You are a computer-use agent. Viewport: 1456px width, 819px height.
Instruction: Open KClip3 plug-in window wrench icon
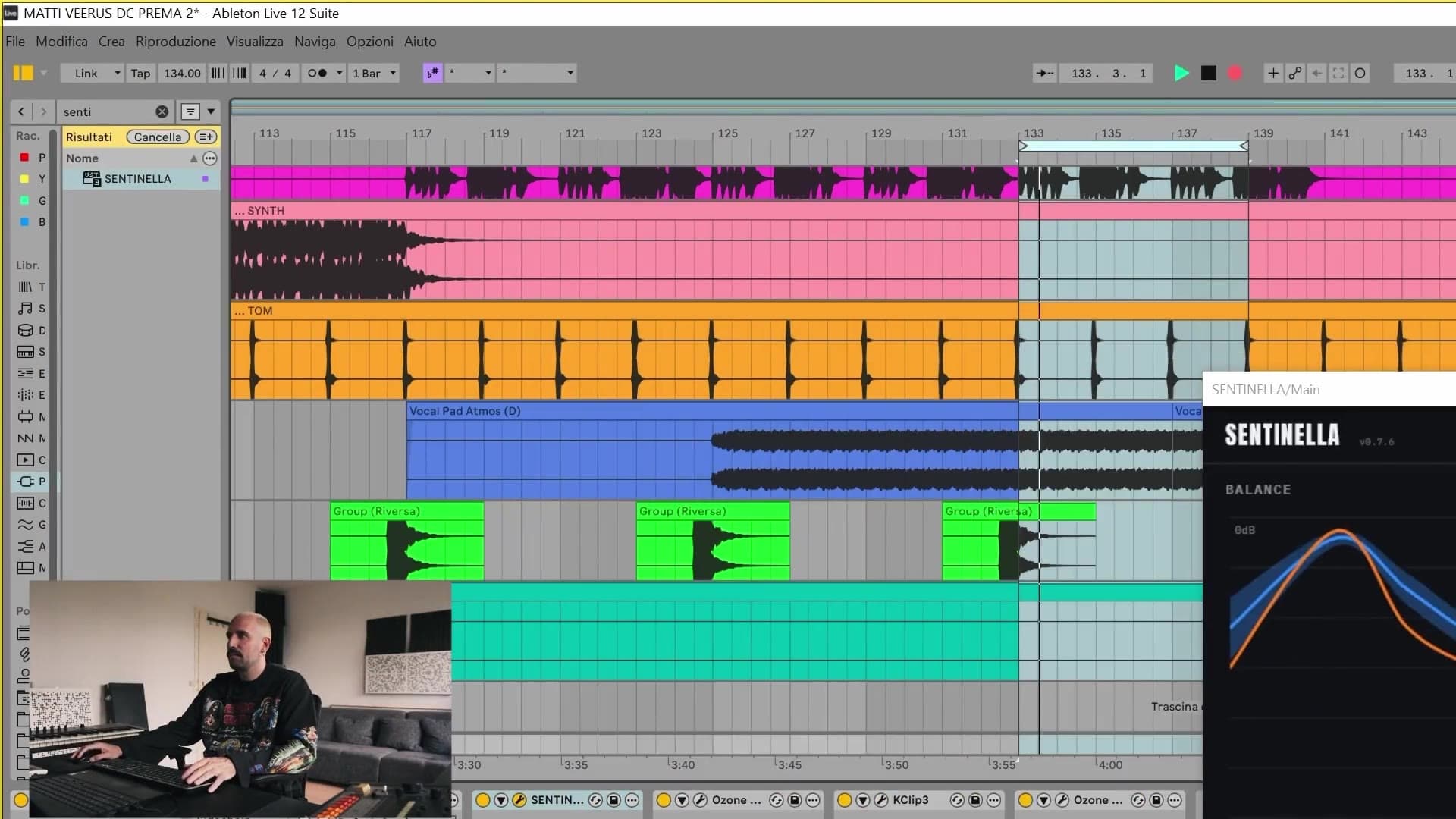click(881, 800)
